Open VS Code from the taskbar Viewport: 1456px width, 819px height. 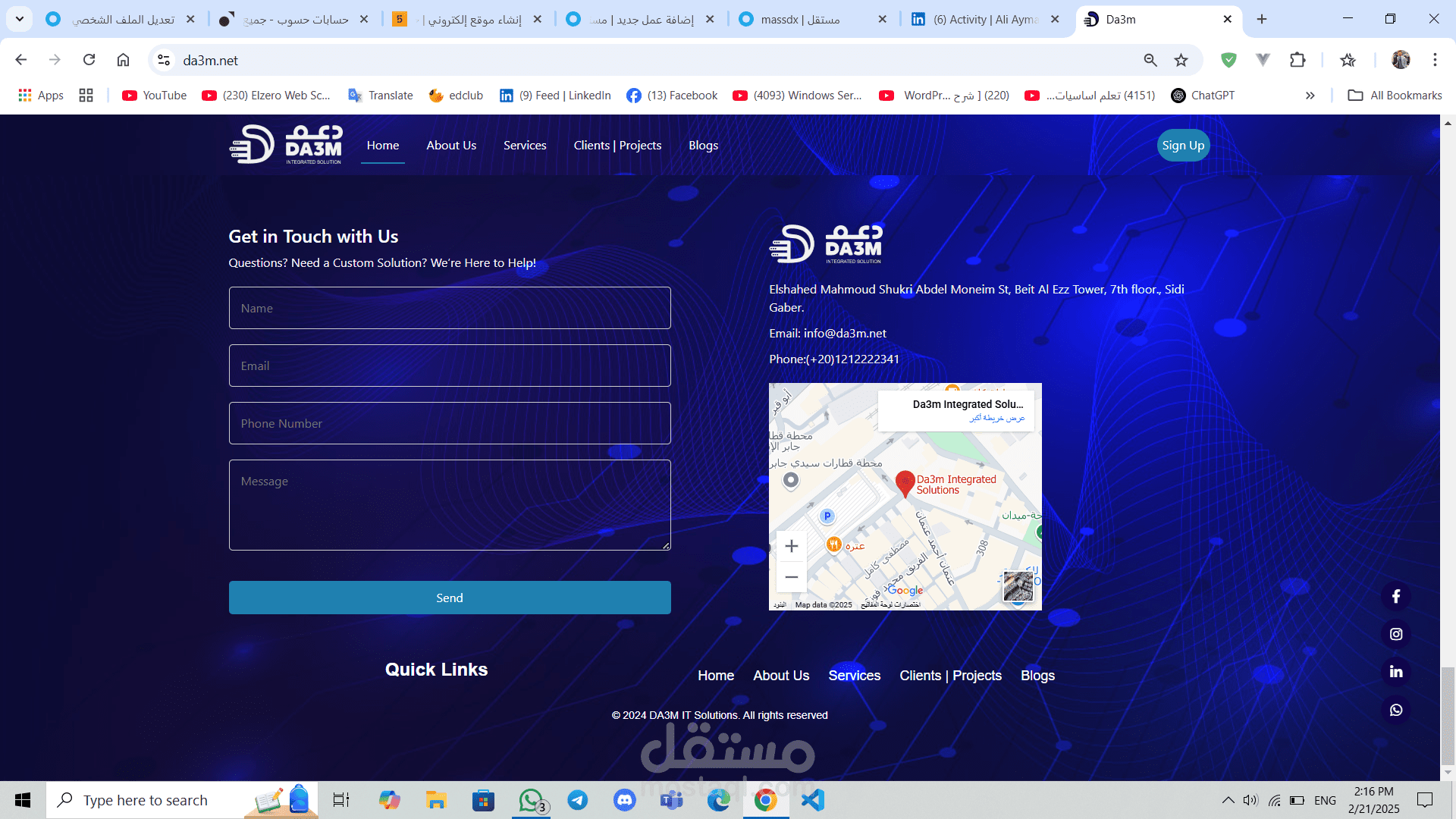812,800
